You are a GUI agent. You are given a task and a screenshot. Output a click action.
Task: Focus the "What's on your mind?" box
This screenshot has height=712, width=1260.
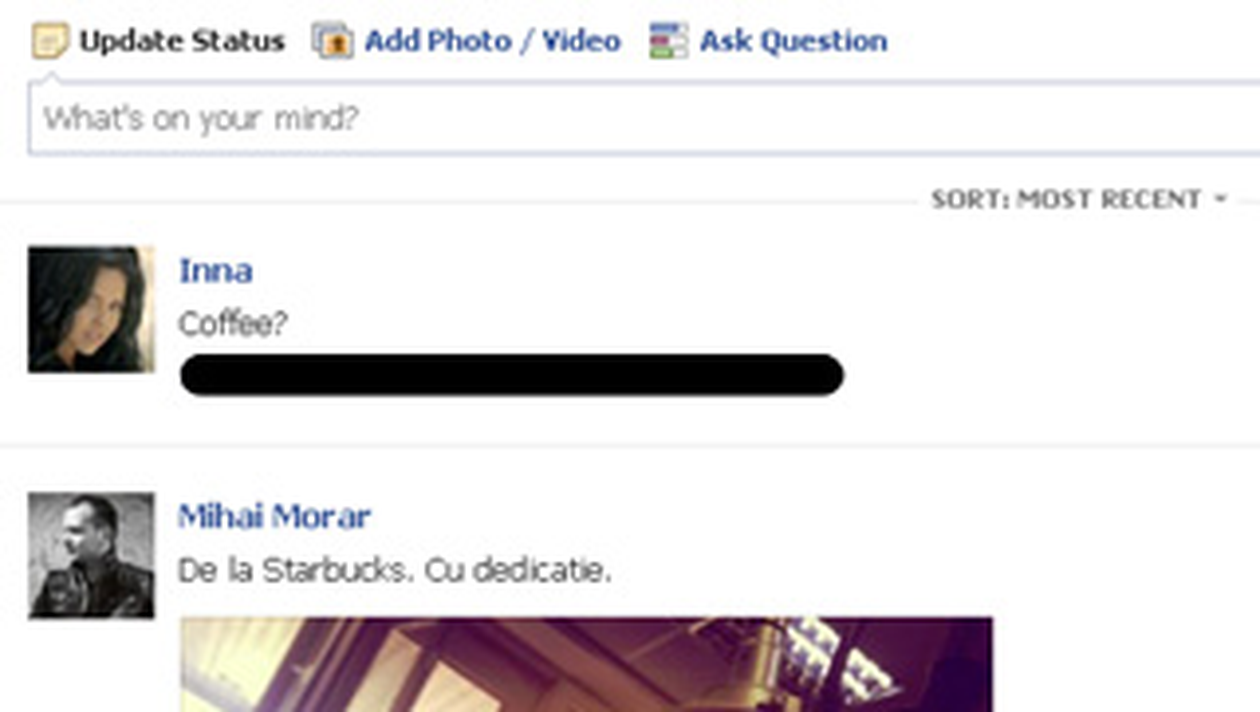[644, 119]
